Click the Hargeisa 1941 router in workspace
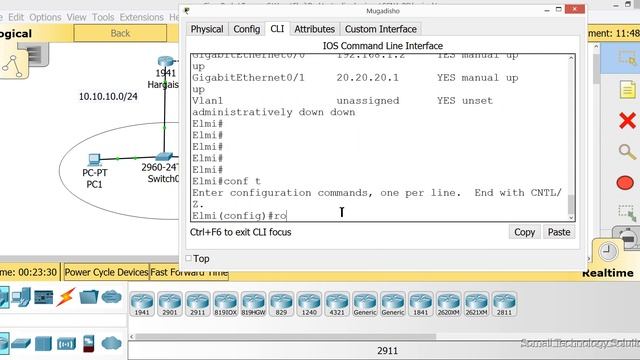 [165, 62]
